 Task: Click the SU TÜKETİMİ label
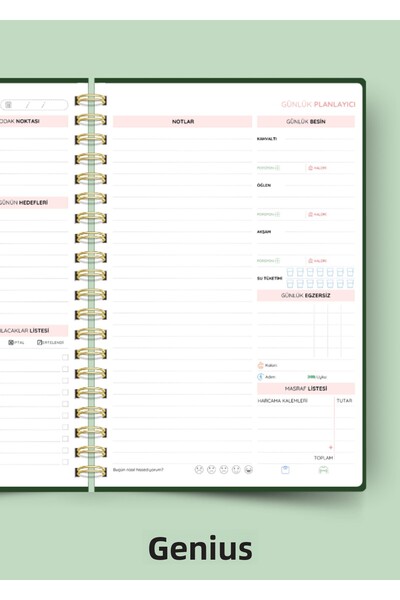click(269, 278)
